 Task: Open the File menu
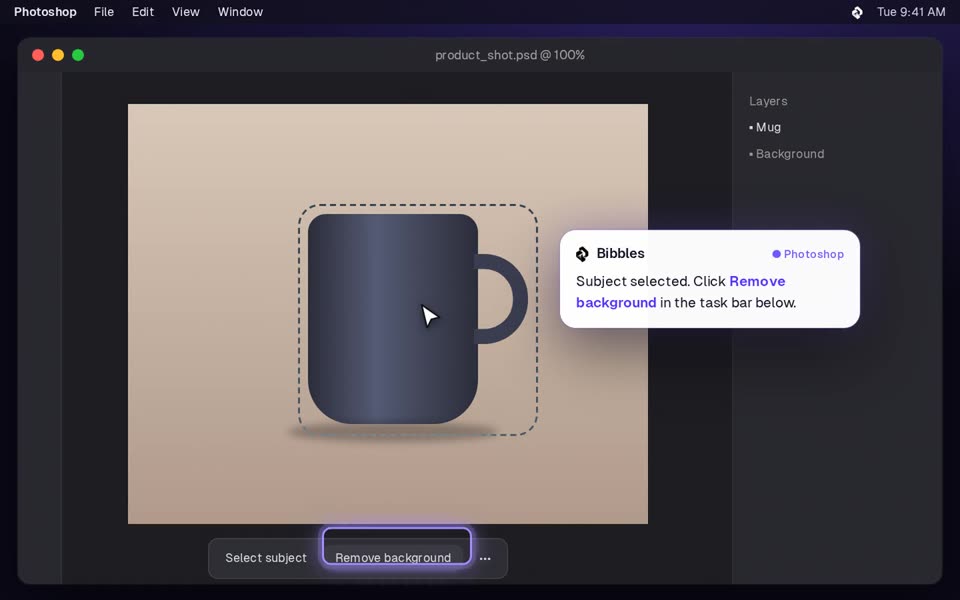pyautogui.click(x=103, y=12)
